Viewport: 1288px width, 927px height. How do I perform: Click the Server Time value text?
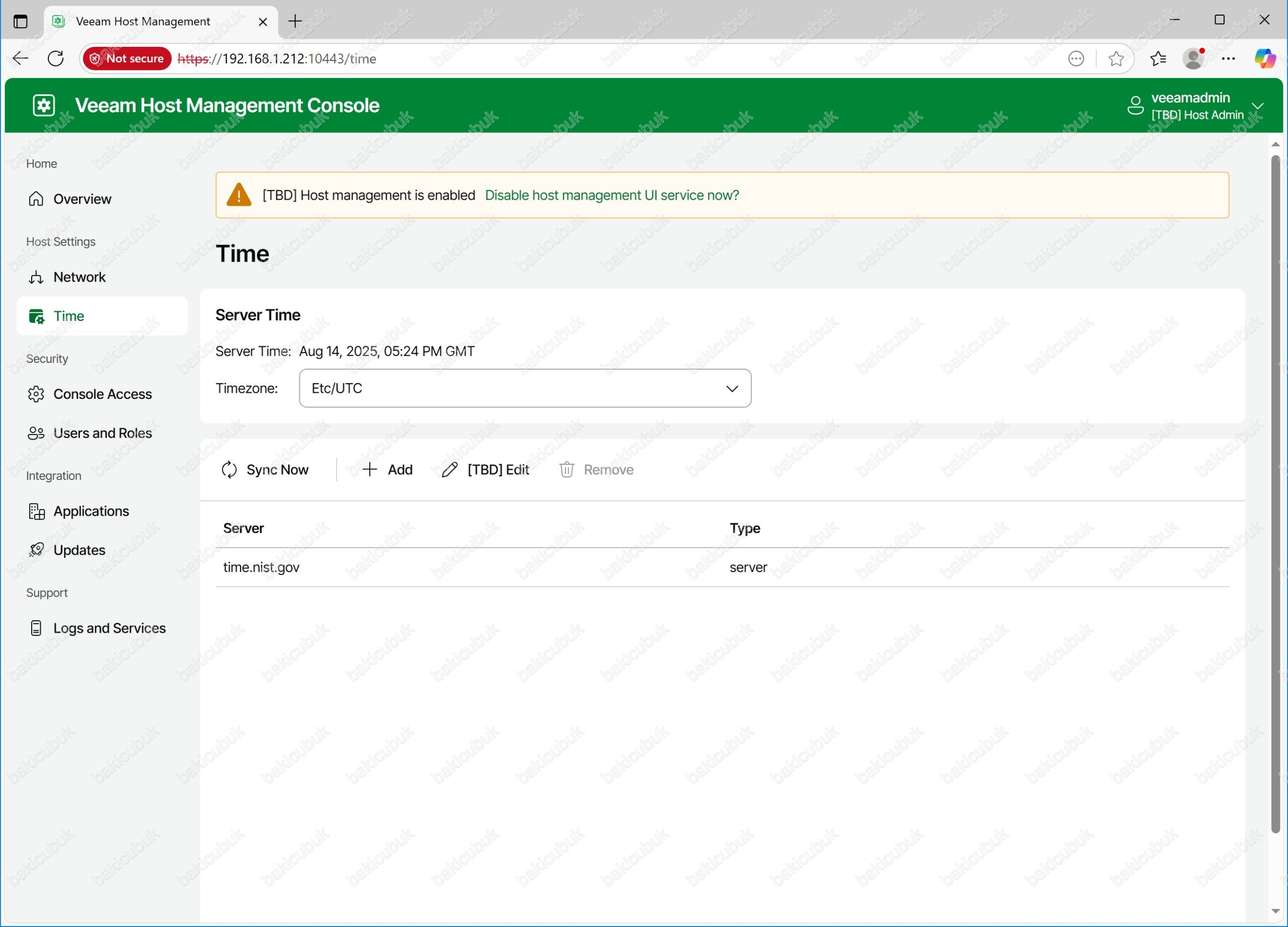coord(387,352)
